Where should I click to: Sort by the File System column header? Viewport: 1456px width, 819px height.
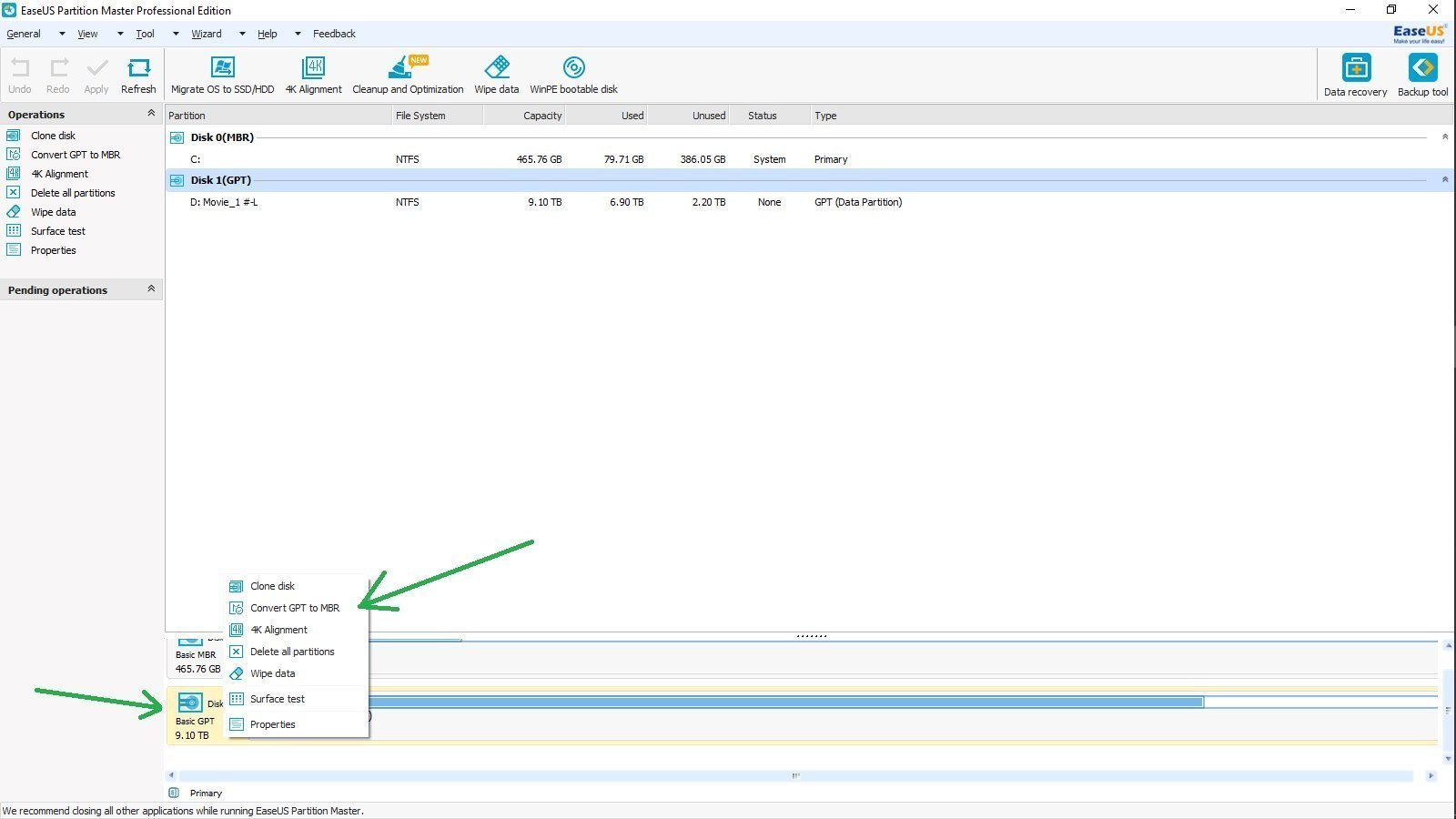click(x=437, y=116)
